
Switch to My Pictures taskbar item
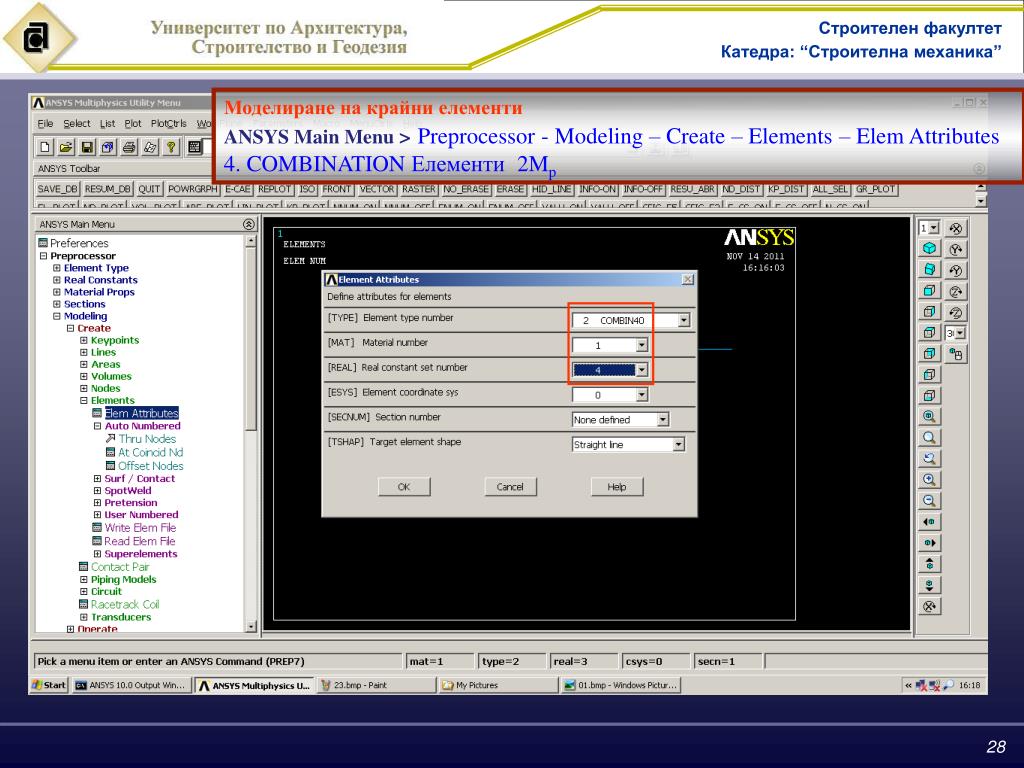tap(499, 685)
